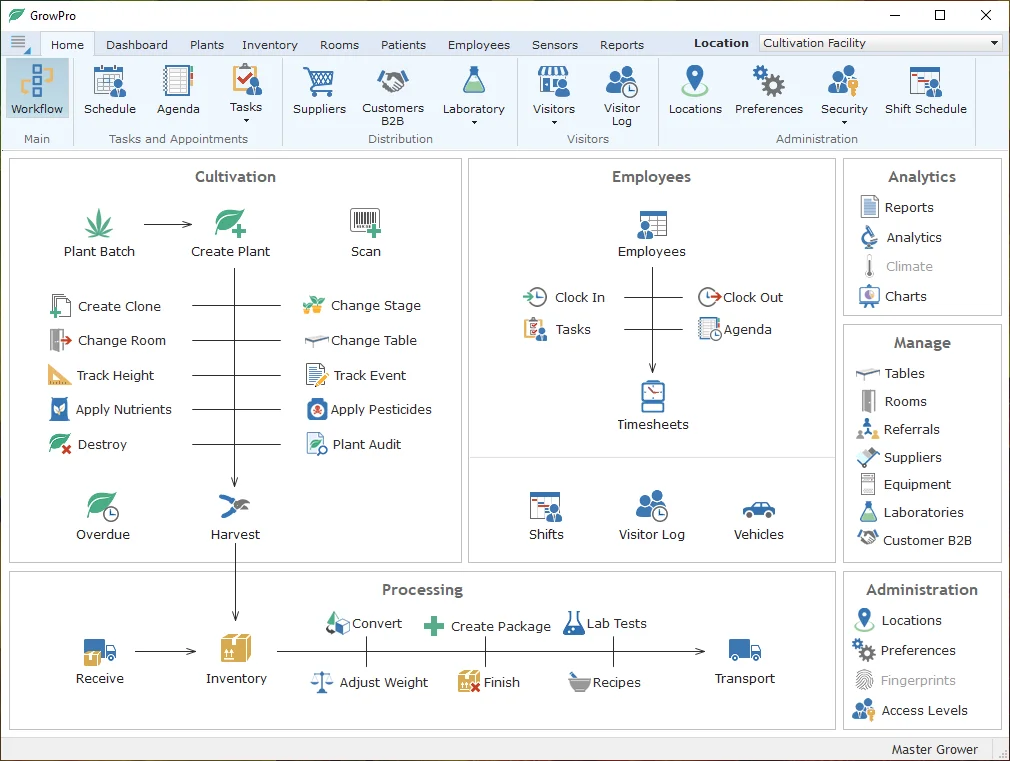The image size is (1010, 761).
Task: Open Reports link in Analytics panel
Action: (908, 208)
